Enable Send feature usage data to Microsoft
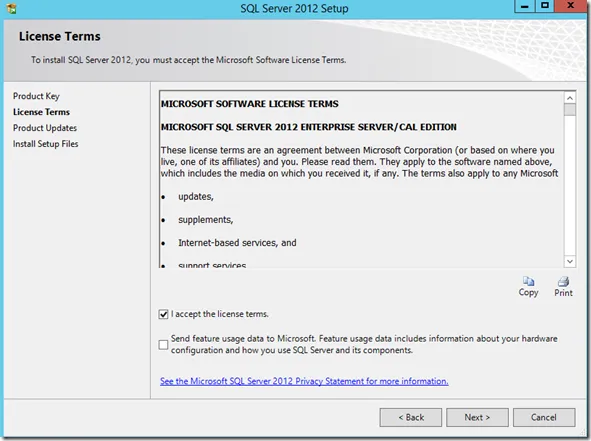The width and height of the screenshot is (591, 441). (x=163, y=345)
